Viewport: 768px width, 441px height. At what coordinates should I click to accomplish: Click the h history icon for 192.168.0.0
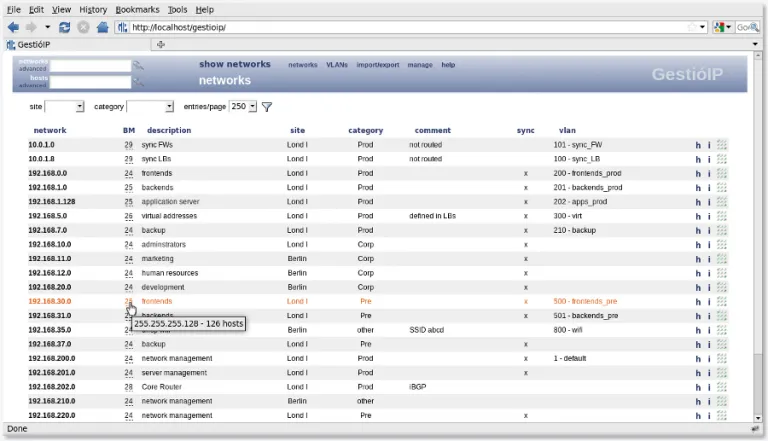pos(698,173)
